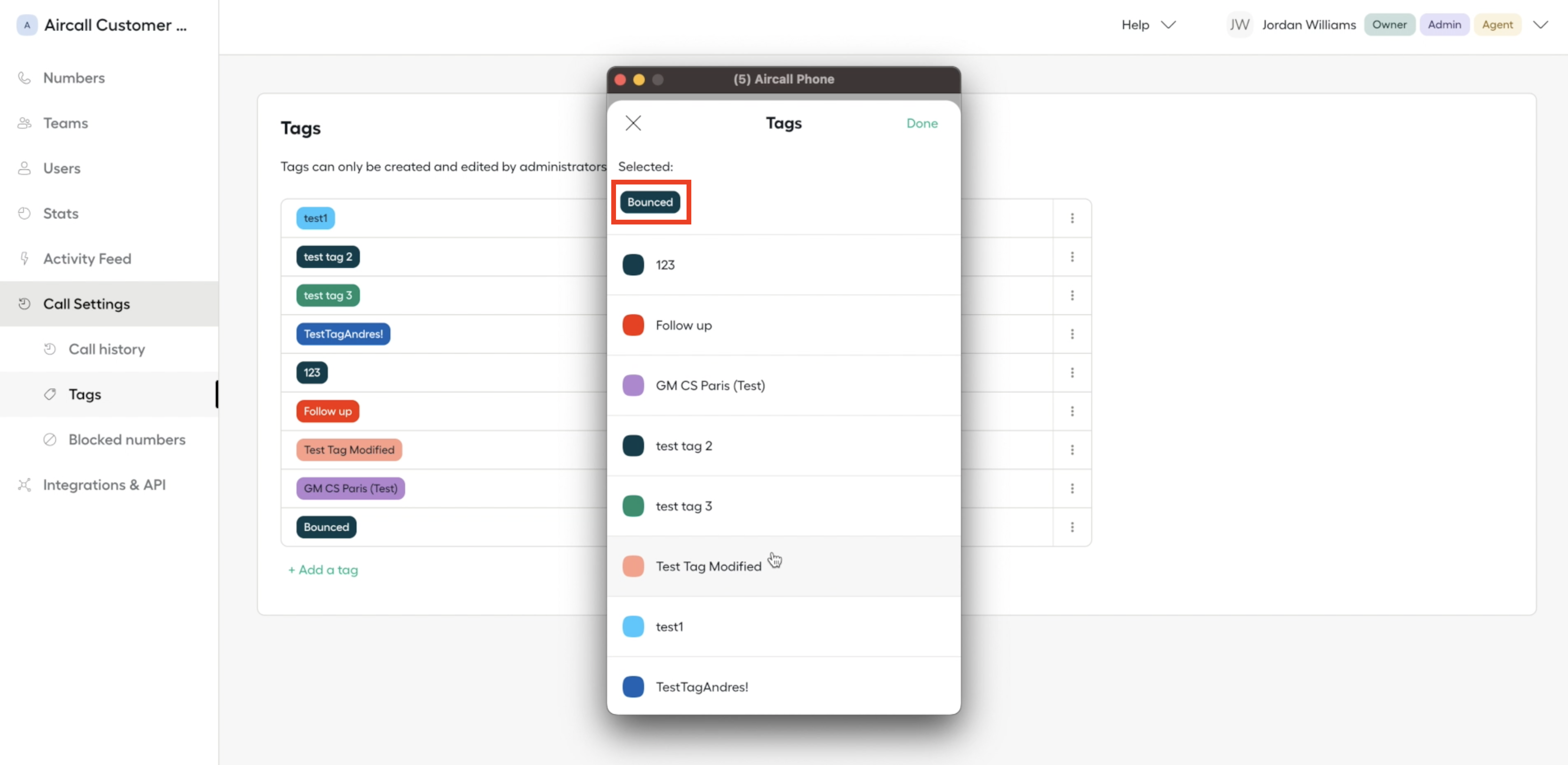The height and width of the screenshot is (765, 1568).
Task: Open options menu for test tag 3 row
Action: (1072, 295)
